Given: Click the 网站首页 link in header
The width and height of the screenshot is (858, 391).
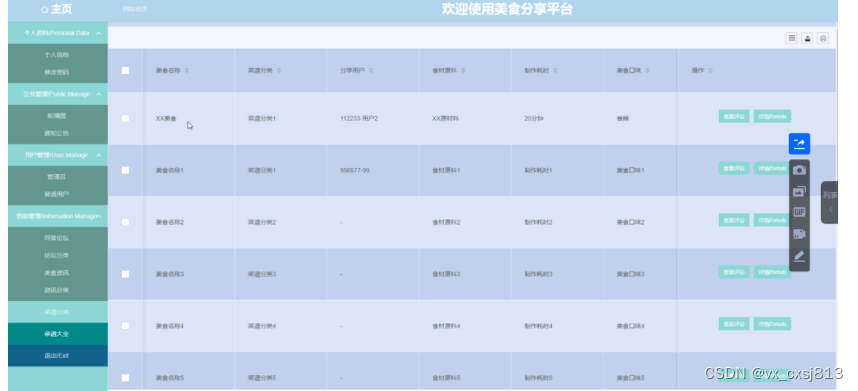Looking at the screenshot, I should tap(135, 9).
